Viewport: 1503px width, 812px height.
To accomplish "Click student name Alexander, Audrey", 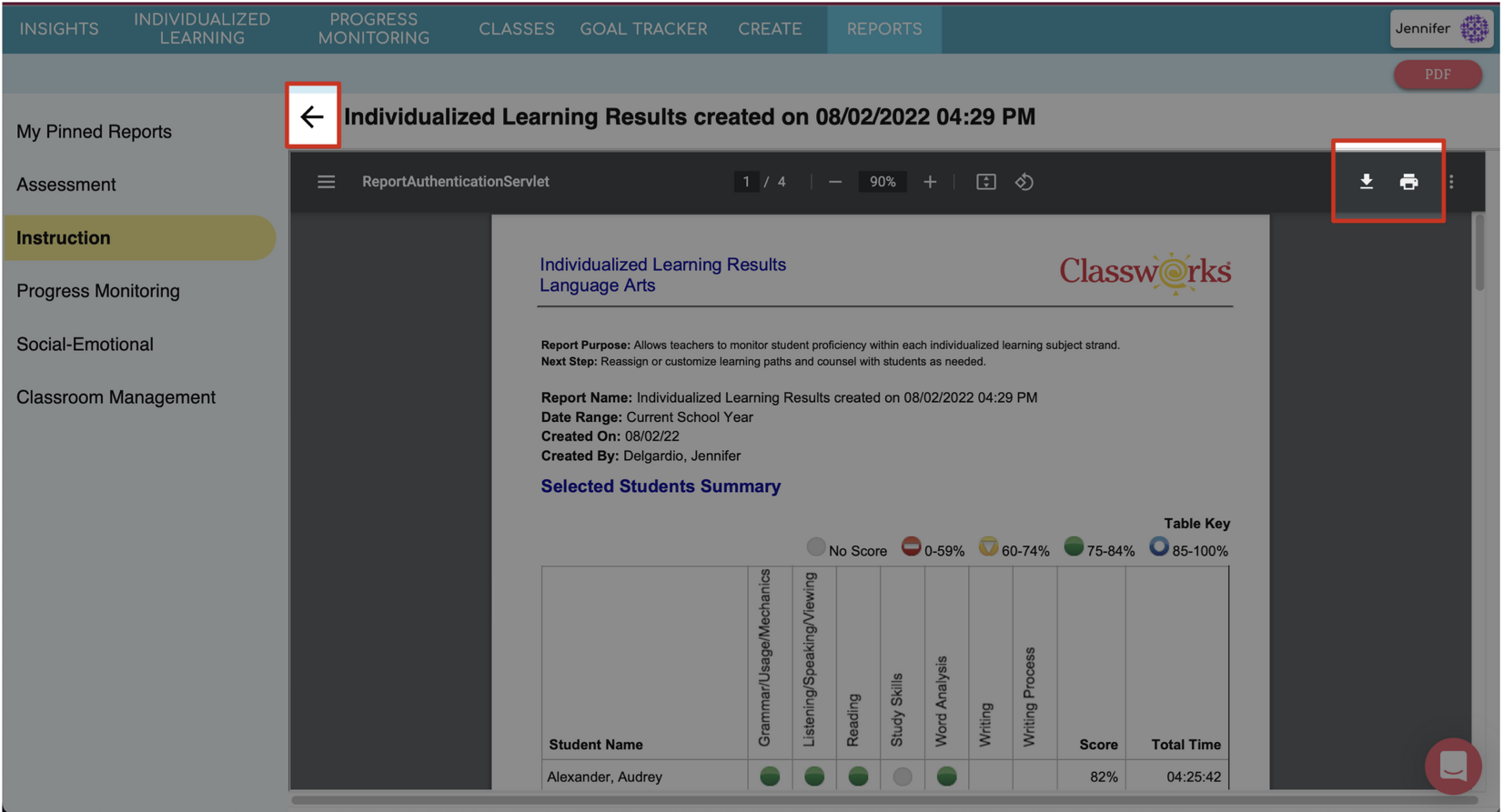I will [604, 777].
